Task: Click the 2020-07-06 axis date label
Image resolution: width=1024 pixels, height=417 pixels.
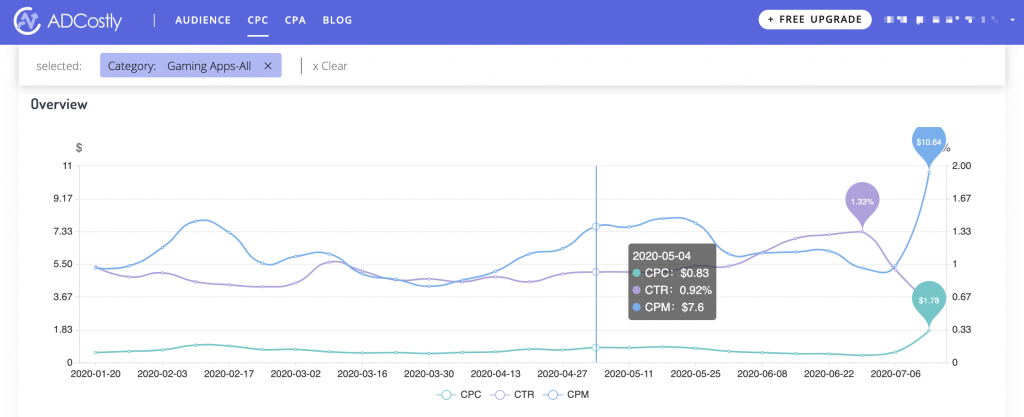Action: 895,375
